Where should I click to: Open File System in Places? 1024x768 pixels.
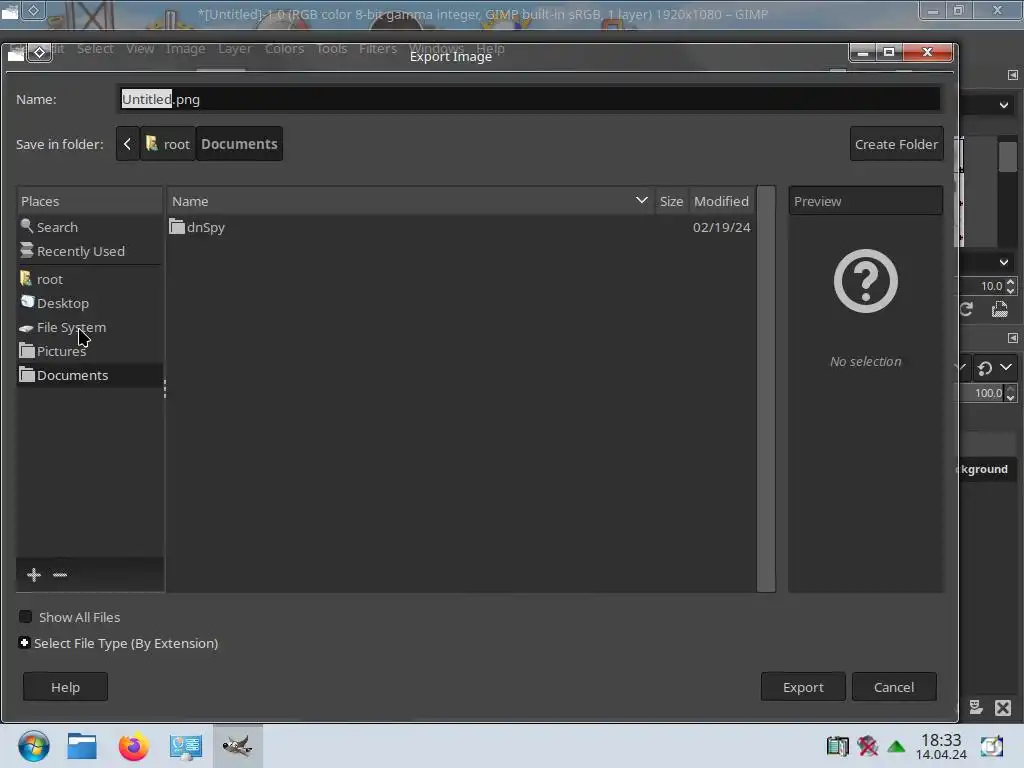[71, 327]
